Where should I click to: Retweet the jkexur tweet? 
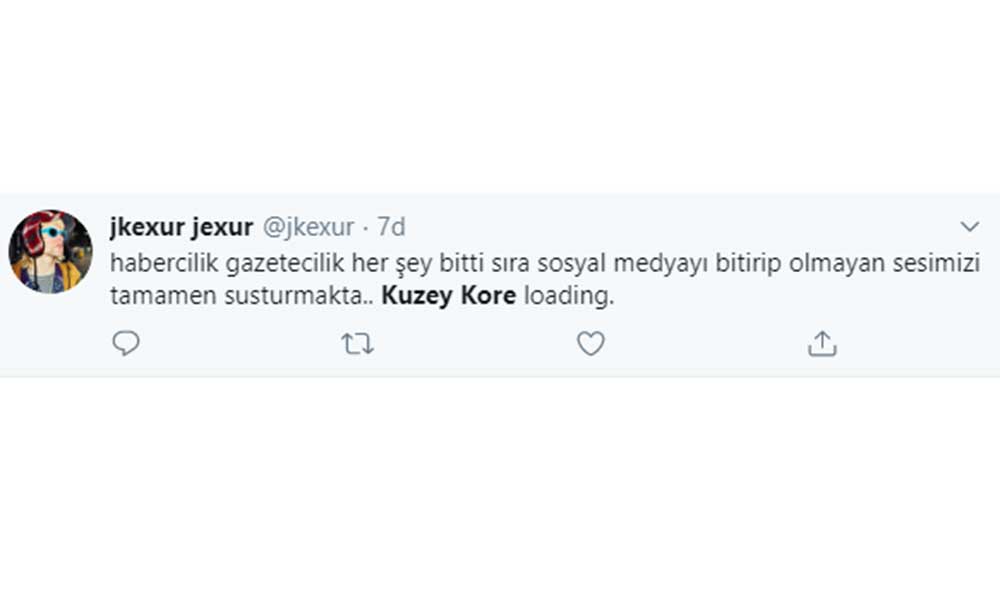coord(357,344)
